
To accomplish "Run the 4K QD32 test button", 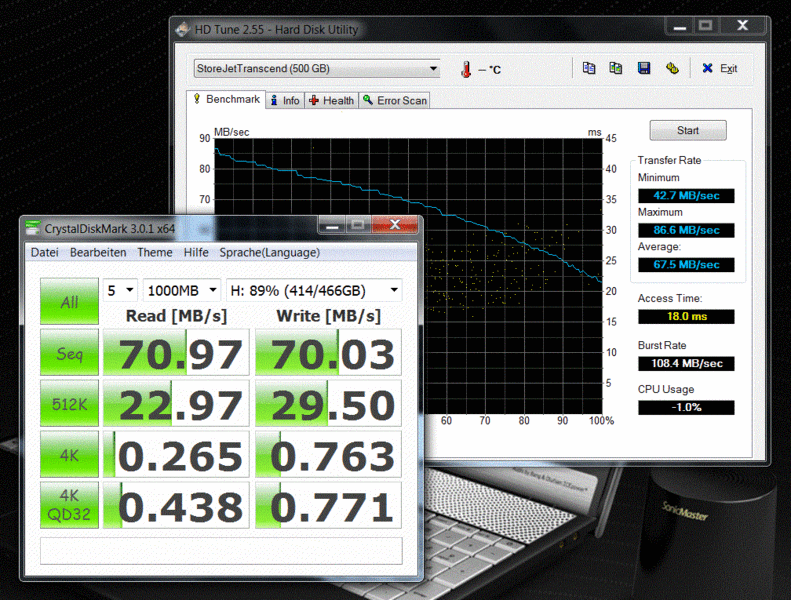I will pos(70,505).
